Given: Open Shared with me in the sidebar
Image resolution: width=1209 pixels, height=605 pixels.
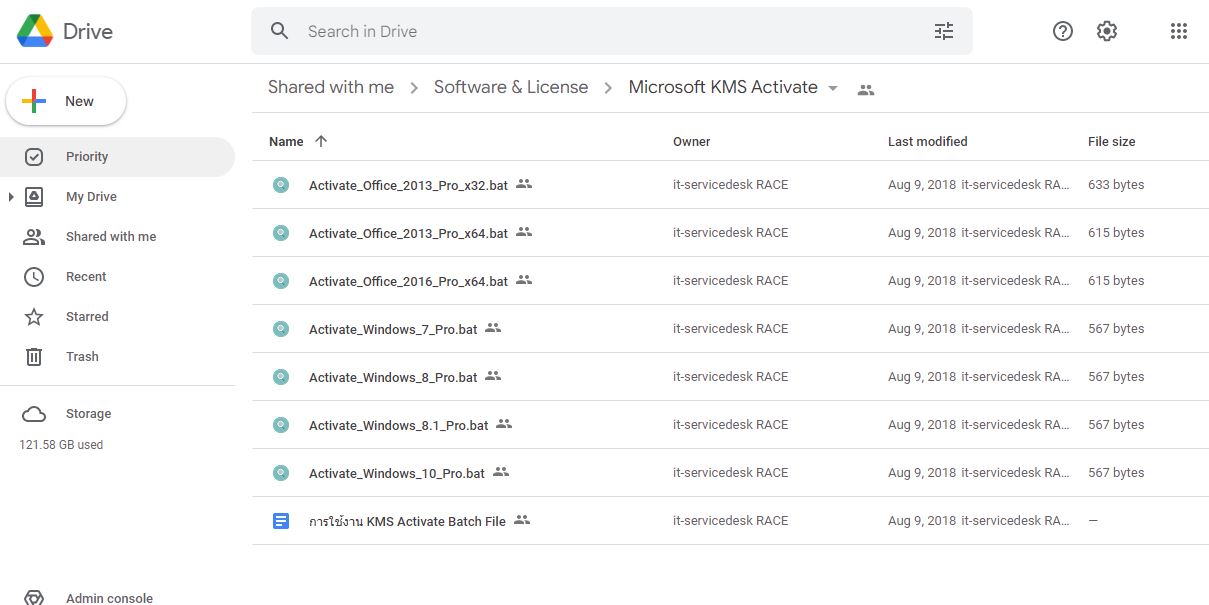Looking at the screenshot, I should (111, 237).
